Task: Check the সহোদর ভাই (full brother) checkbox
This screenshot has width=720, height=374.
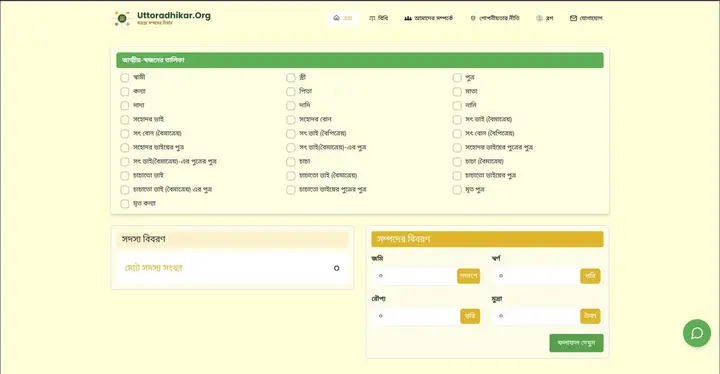Action: 124,120
